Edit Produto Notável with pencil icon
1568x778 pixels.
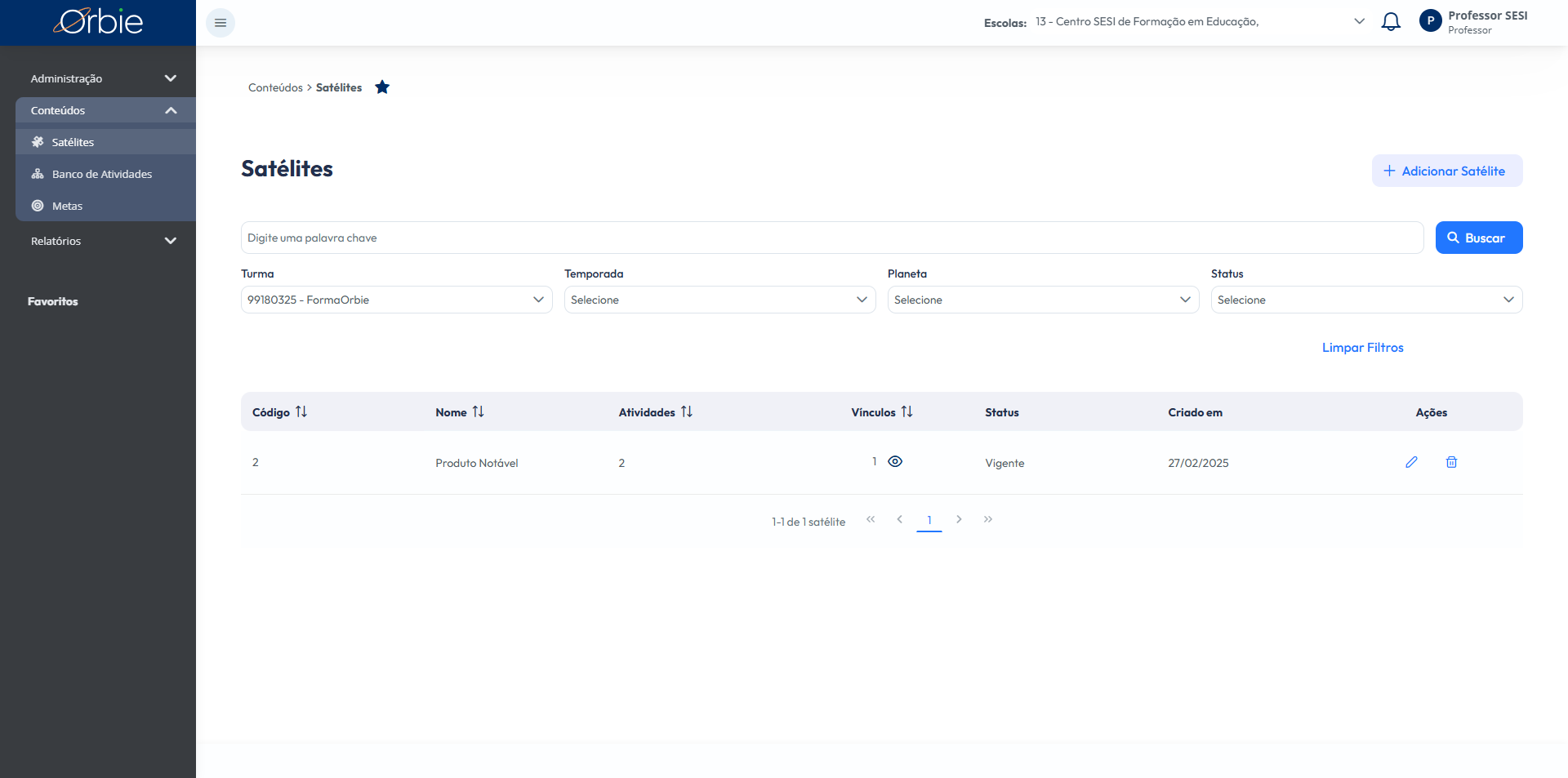[1411, 462]
